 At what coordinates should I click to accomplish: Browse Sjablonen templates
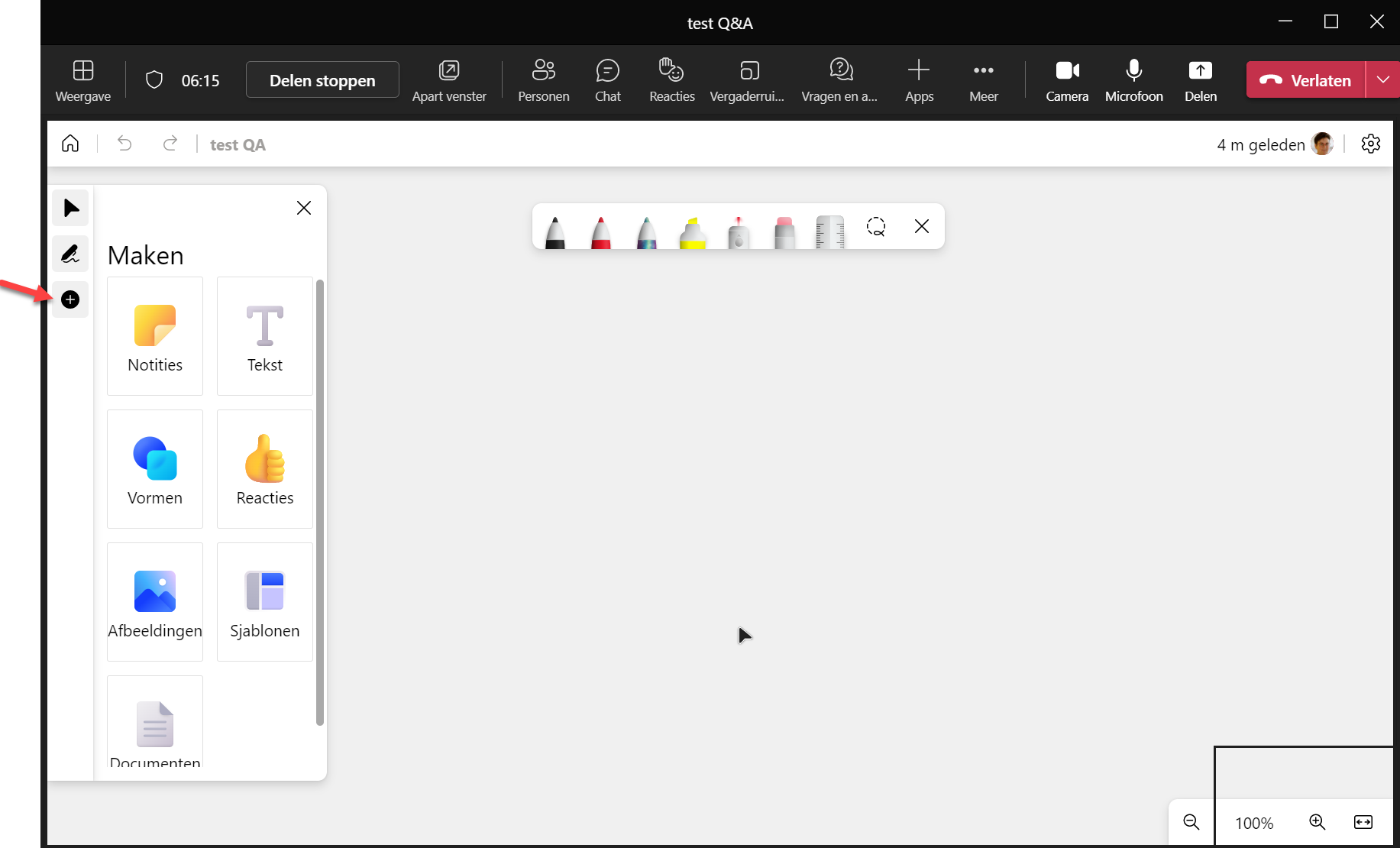265,602
